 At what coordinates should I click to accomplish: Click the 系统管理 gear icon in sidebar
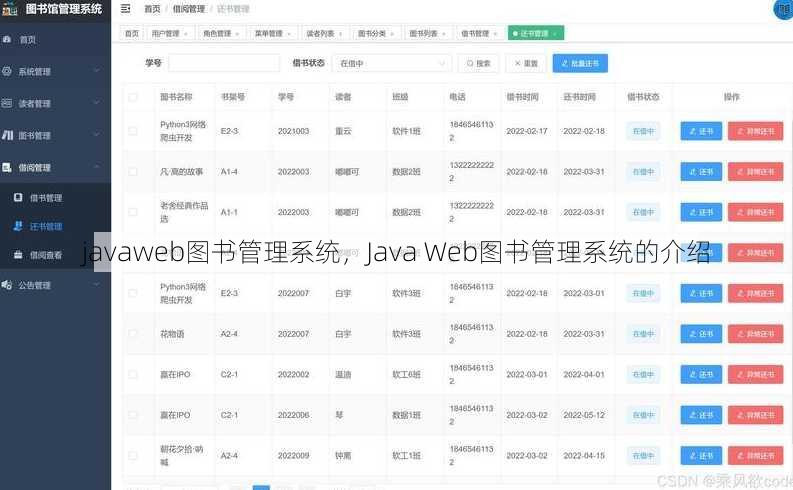tap(7, 71)
